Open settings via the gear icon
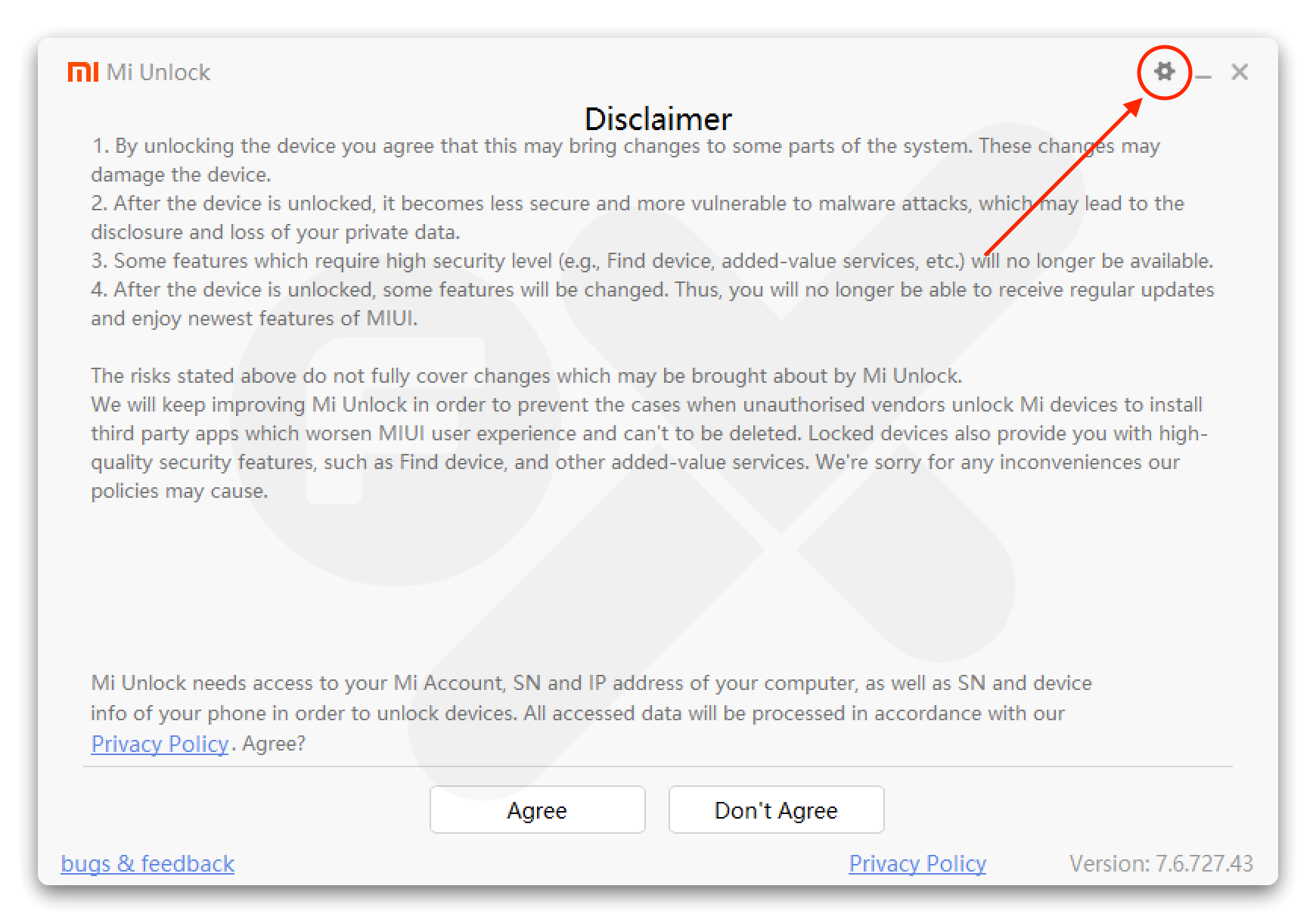The height and width of the screenshot is (923, 1316). [1164, 72]
